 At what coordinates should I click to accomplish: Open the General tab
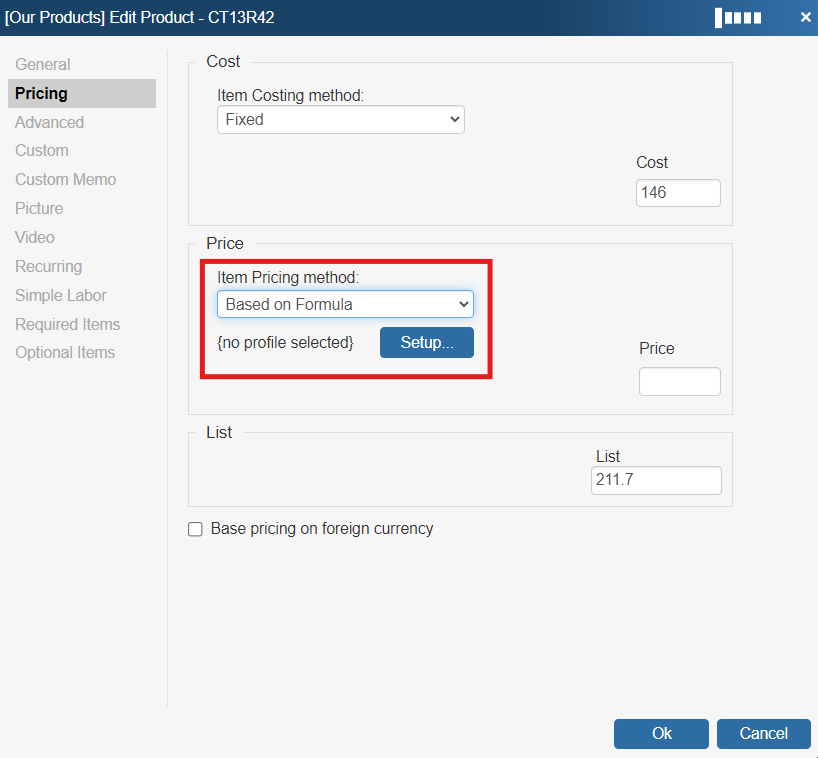click(x=43, y=64)
